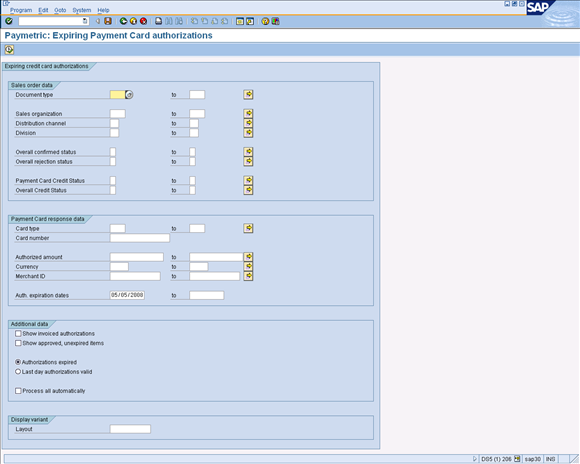580x464 pixels.
Task: Open multiple selection for Card type
Action: (x=248, y=228)
